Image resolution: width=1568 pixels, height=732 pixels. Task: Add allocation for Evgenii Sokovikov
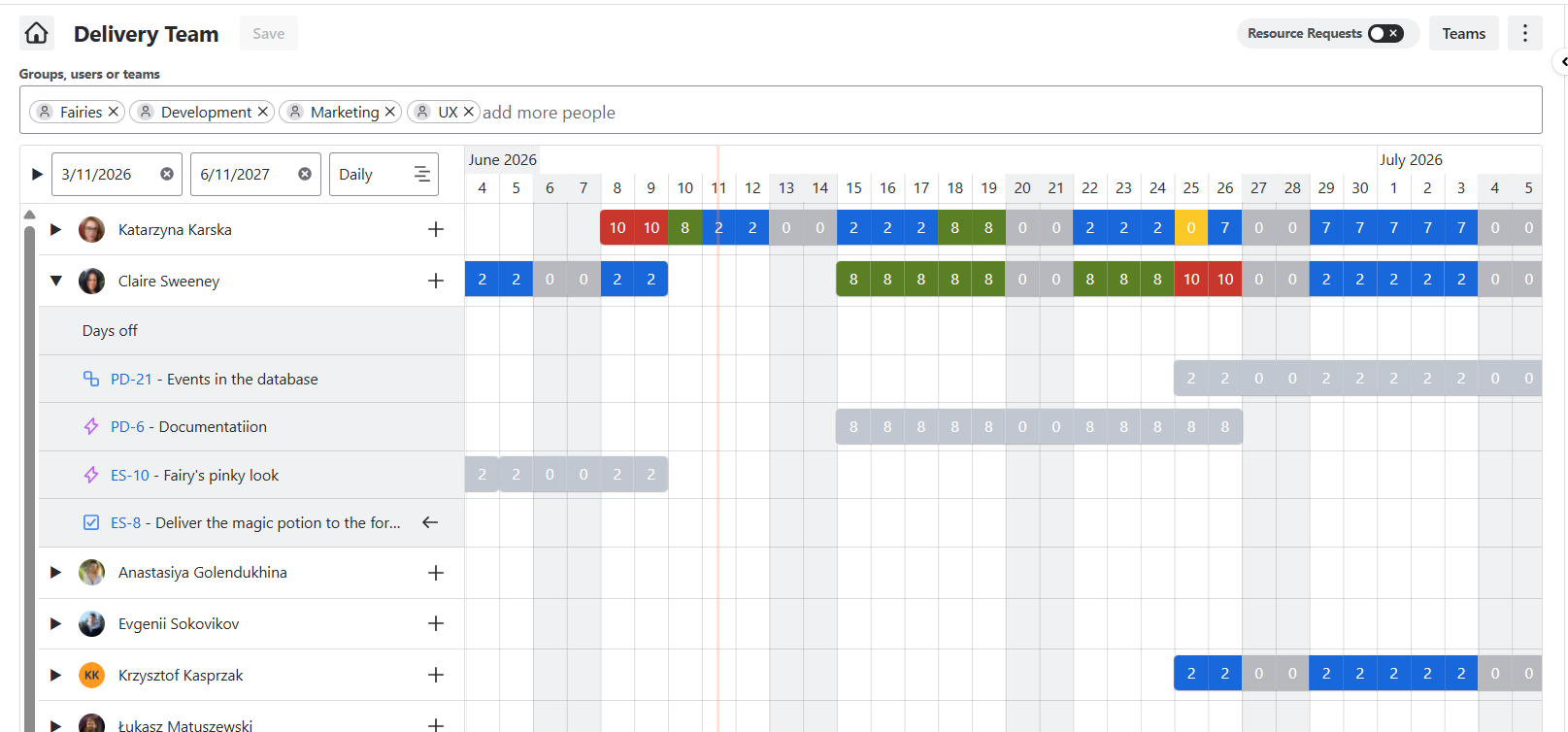click(x=436, y=623)
